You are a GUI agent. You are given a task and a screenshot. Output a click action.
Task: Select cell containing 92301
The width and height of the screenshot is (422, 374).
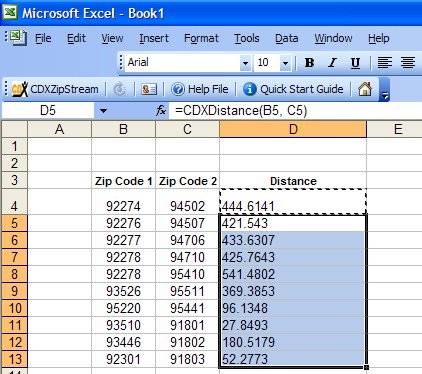(123, 359)
